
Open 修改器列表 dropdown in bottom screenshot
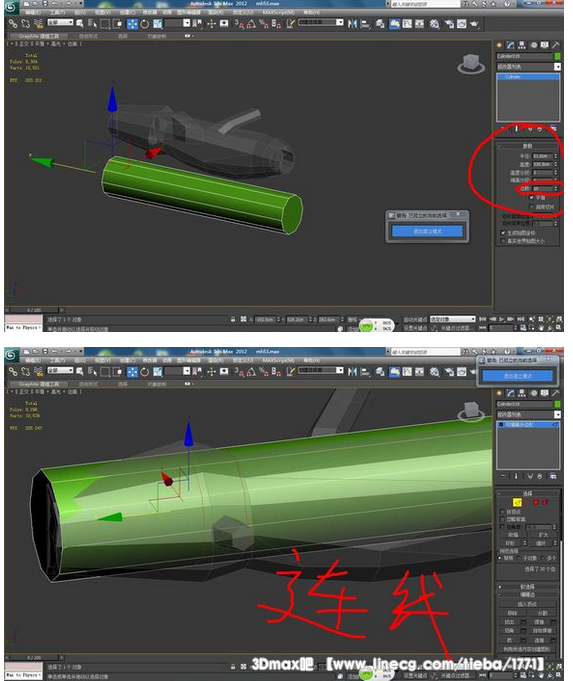point(528,414)
